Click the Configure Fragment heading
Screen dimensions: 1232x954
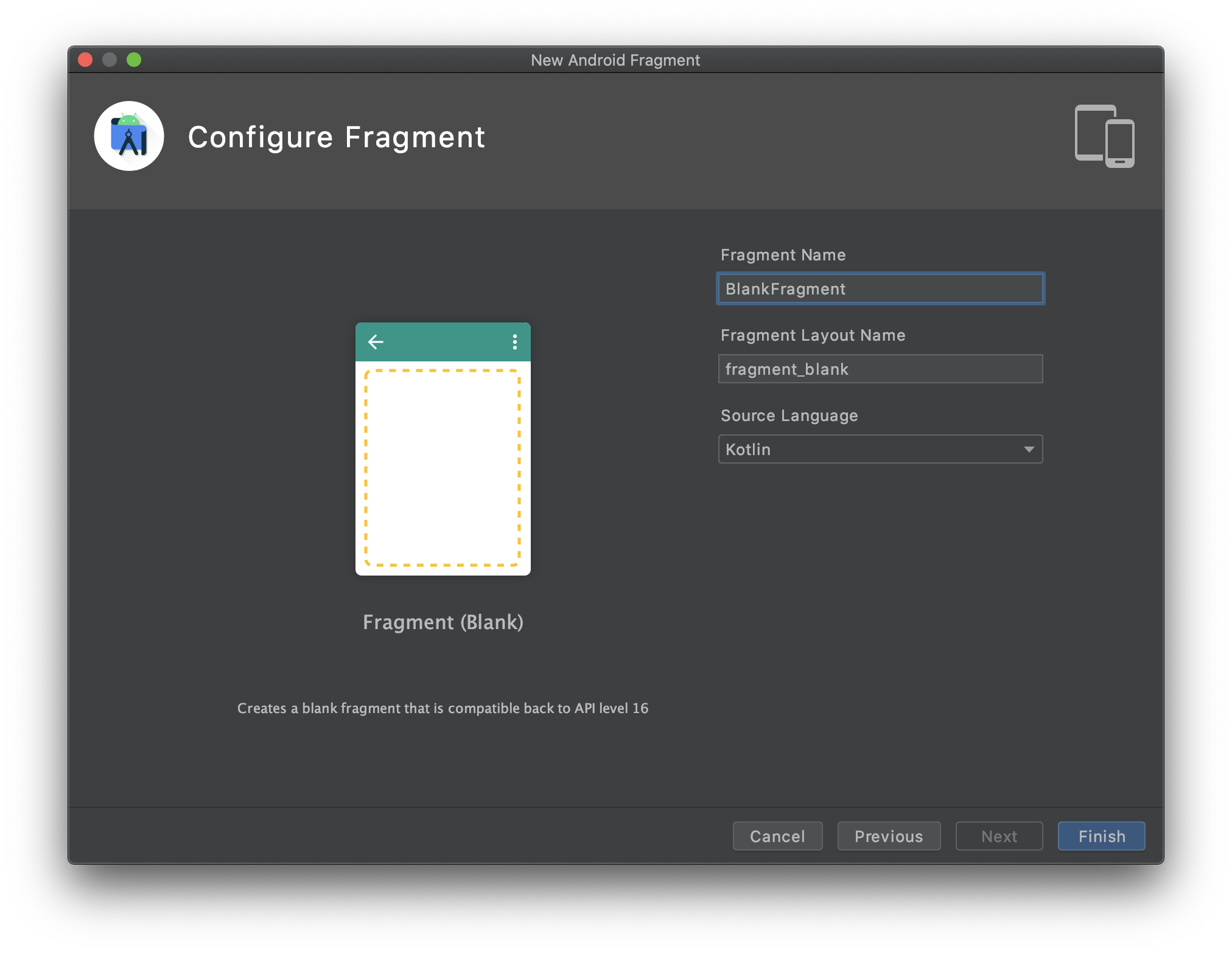coord(336,137)
